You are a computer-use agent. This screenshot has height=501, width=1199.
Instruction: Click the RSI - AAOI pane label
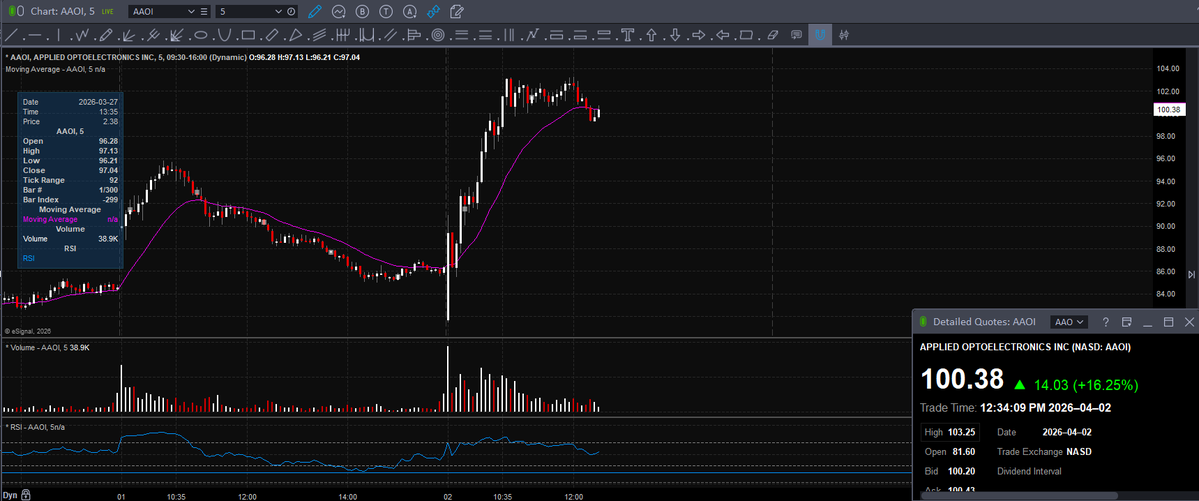pos(35,427)
